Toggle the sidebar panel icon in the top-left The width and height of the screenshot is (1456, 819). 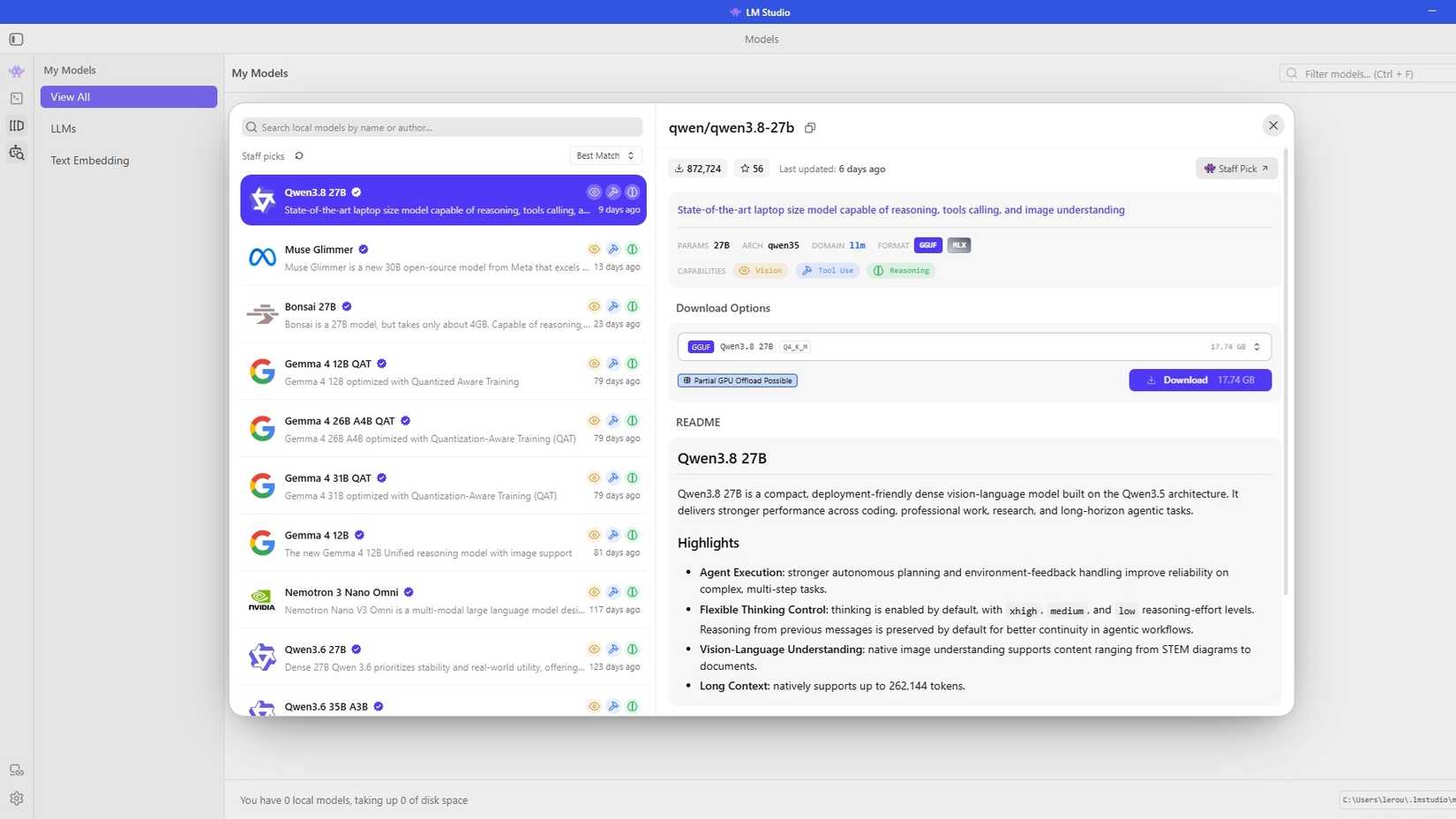click(16, 39)
